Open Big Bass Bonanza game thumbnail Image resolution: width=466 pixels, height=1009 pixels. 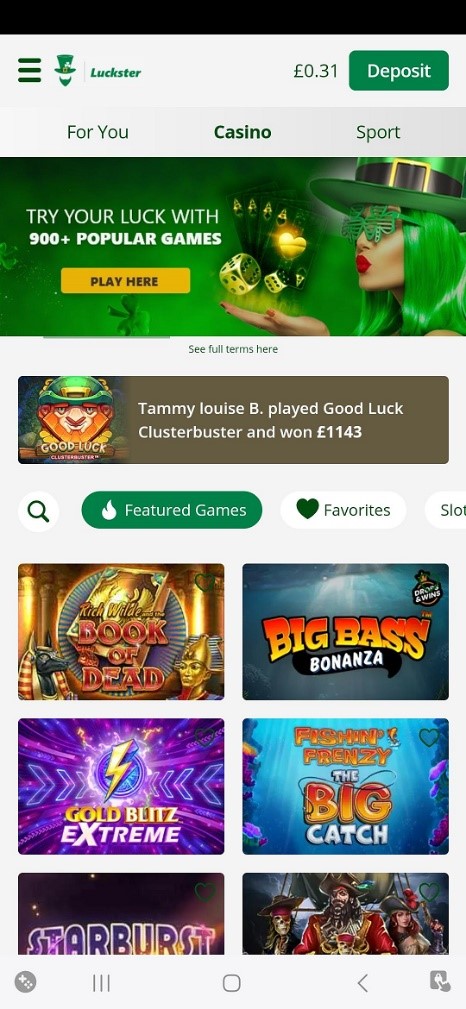click(346, 632)
